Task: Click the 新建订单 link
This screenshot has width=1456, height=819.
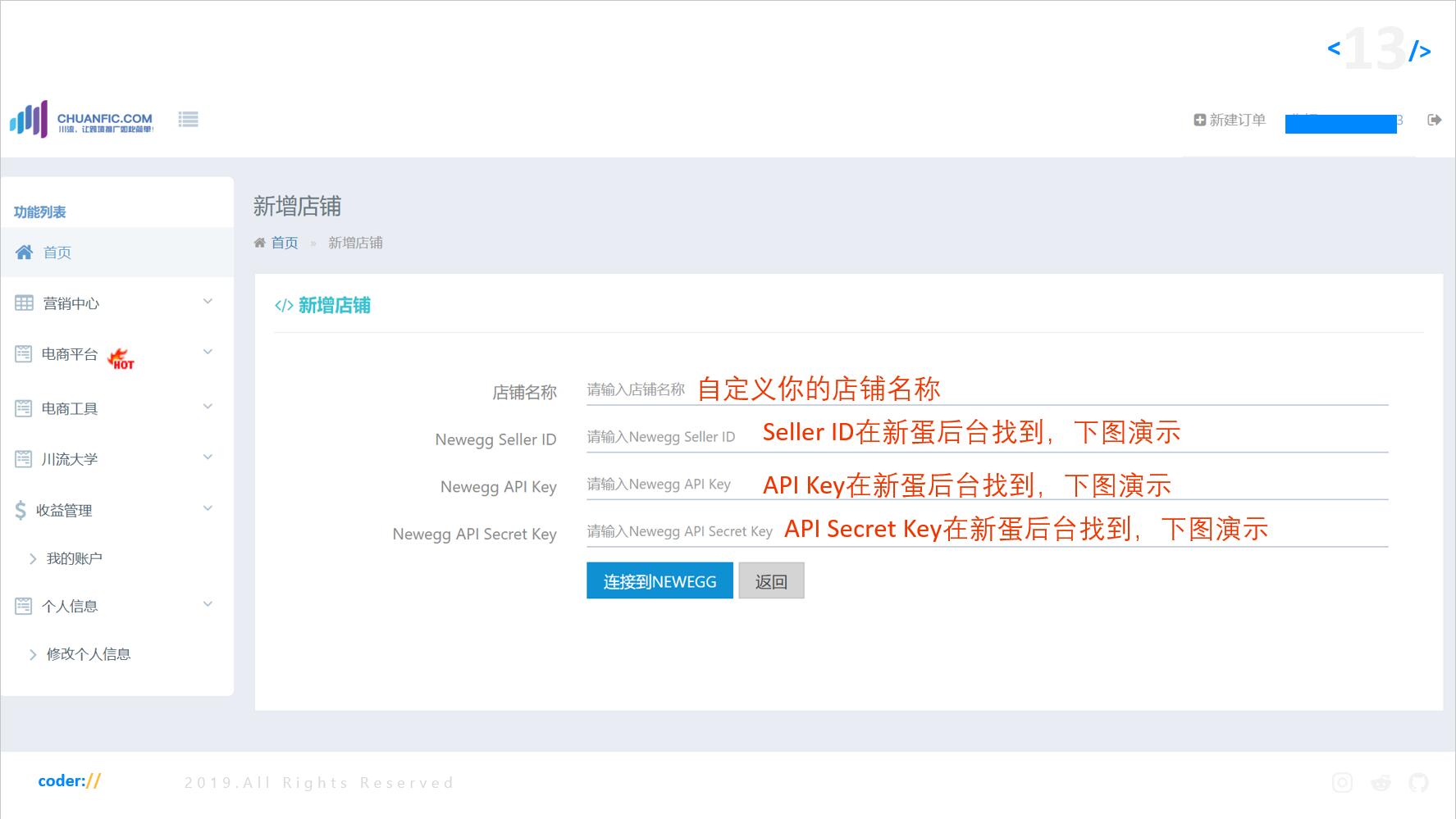Action: 1230,120
